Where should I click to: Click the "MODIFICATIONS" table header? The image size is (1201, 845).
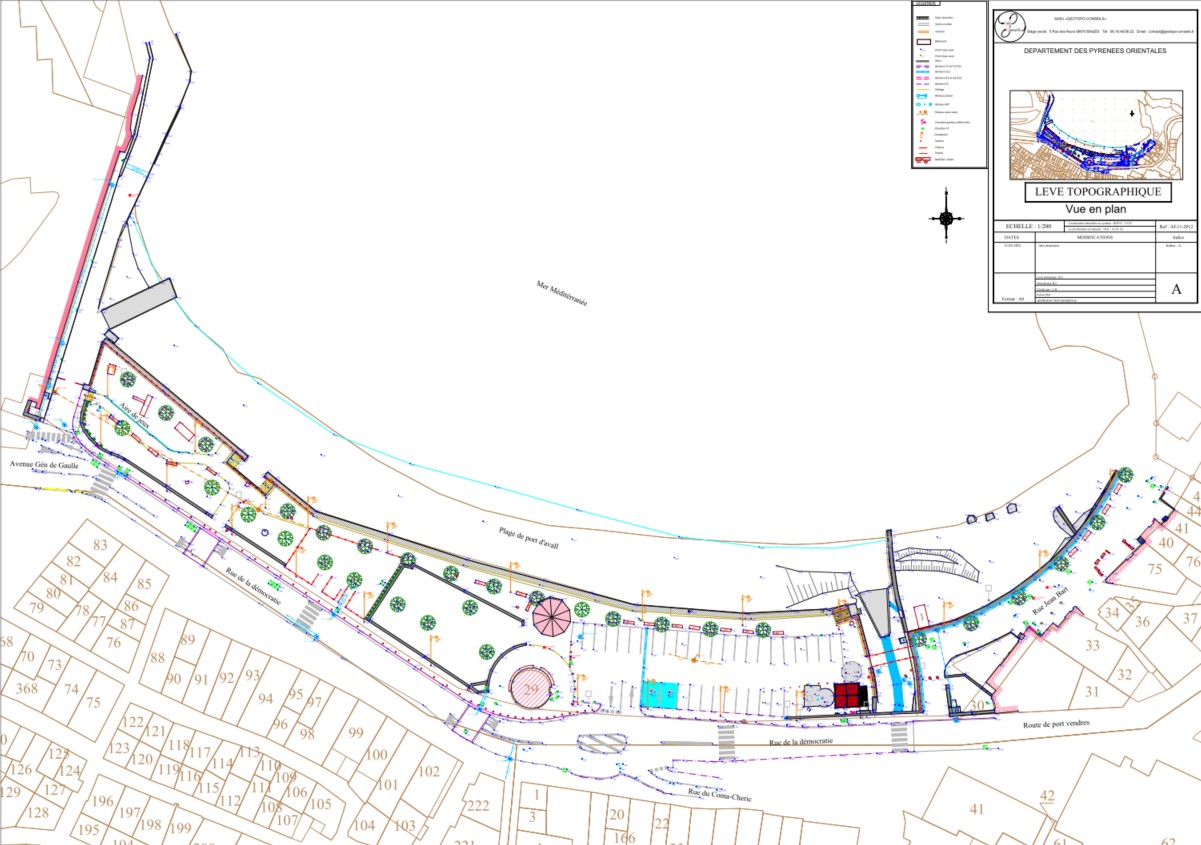point(1094,237)
